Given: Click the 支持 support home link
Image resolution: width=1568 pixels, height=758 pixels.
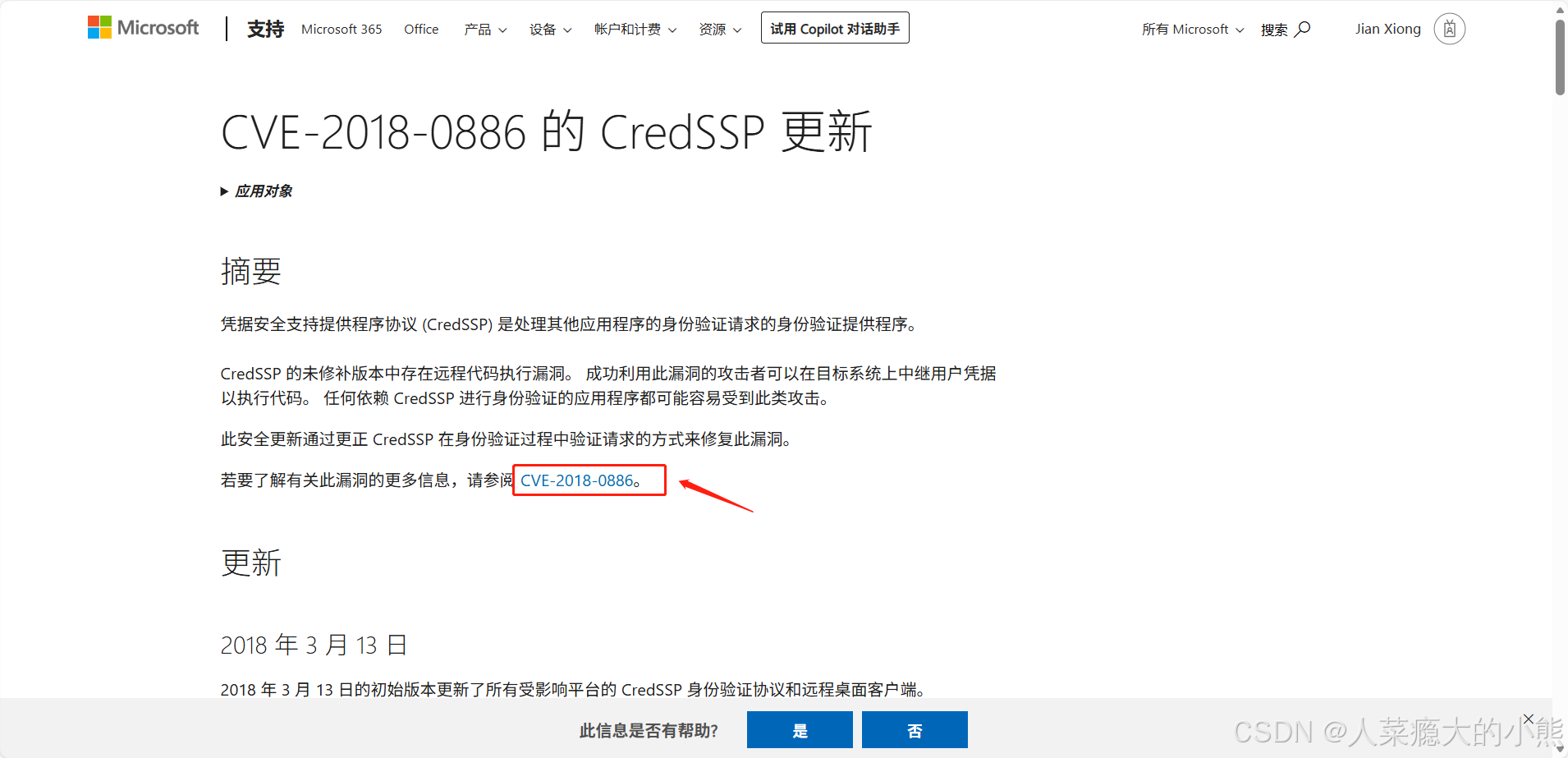Looking at the screenshot, I should click(265, 29).
